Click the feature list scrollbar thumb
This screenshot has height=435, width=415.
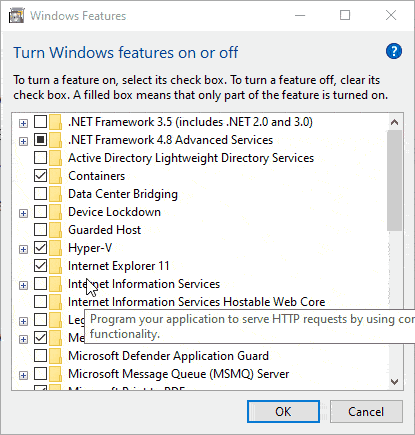[x=395, y=180]
